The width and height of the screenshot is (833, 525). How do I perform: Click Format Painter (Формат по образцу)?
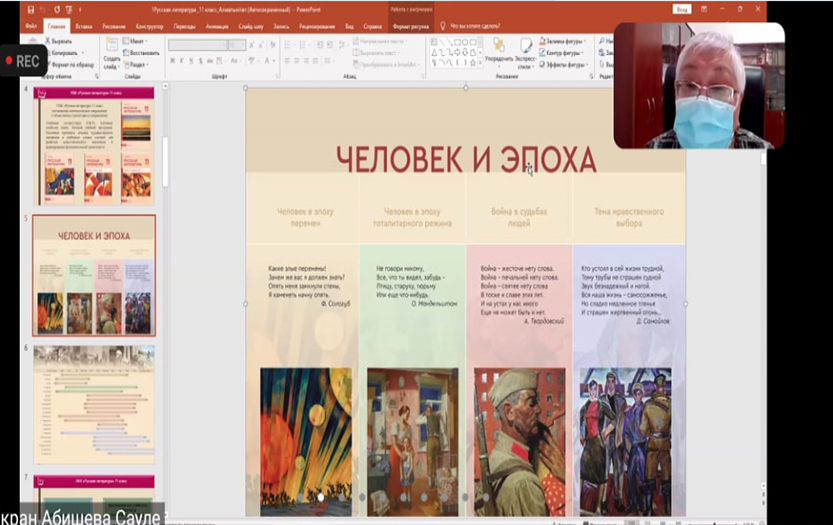pyautogui.click(x=73, y=64)
